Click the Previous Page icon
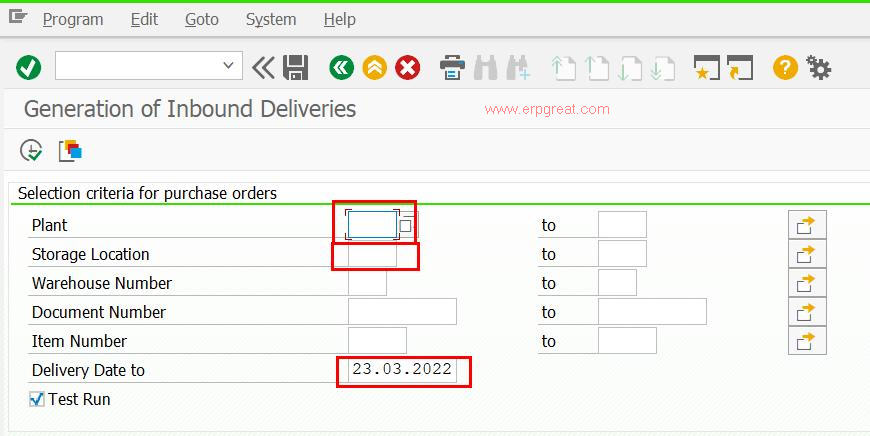 pyautogui.click(x=597, y=69)
